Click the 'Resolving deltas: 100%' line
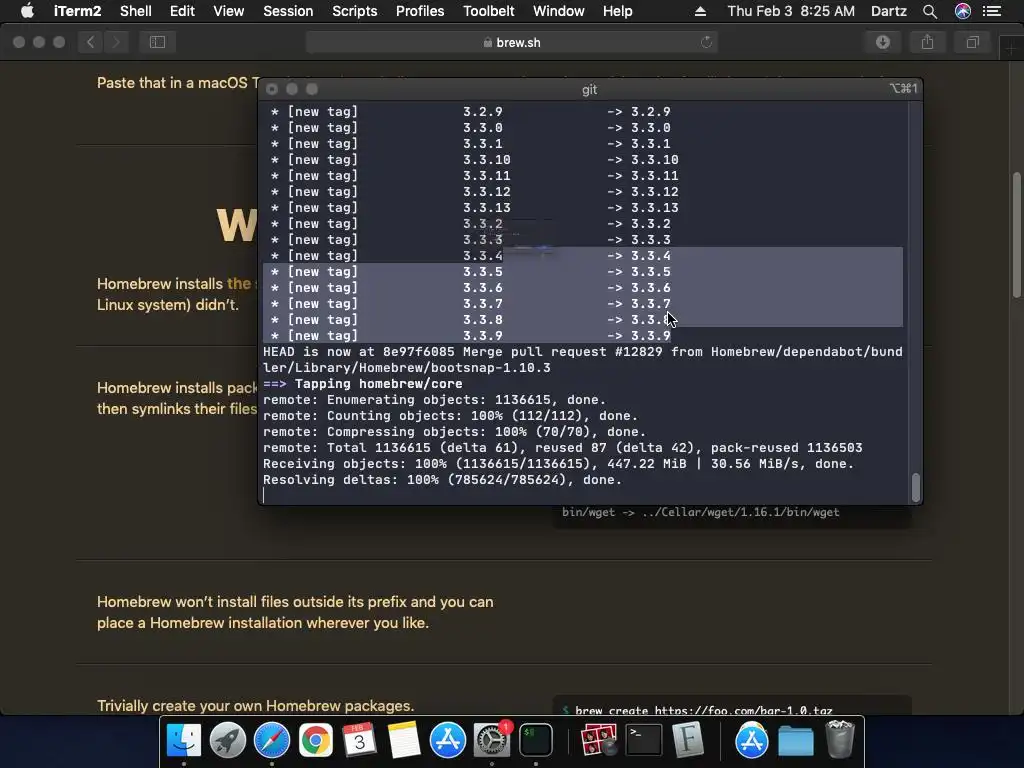The height and width of the screenshot is (768, 1024). pos(442,480)
